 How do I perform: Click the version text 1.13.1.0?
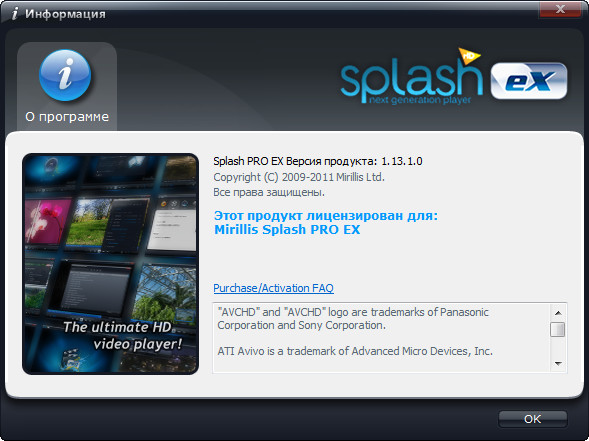[402, 161]
